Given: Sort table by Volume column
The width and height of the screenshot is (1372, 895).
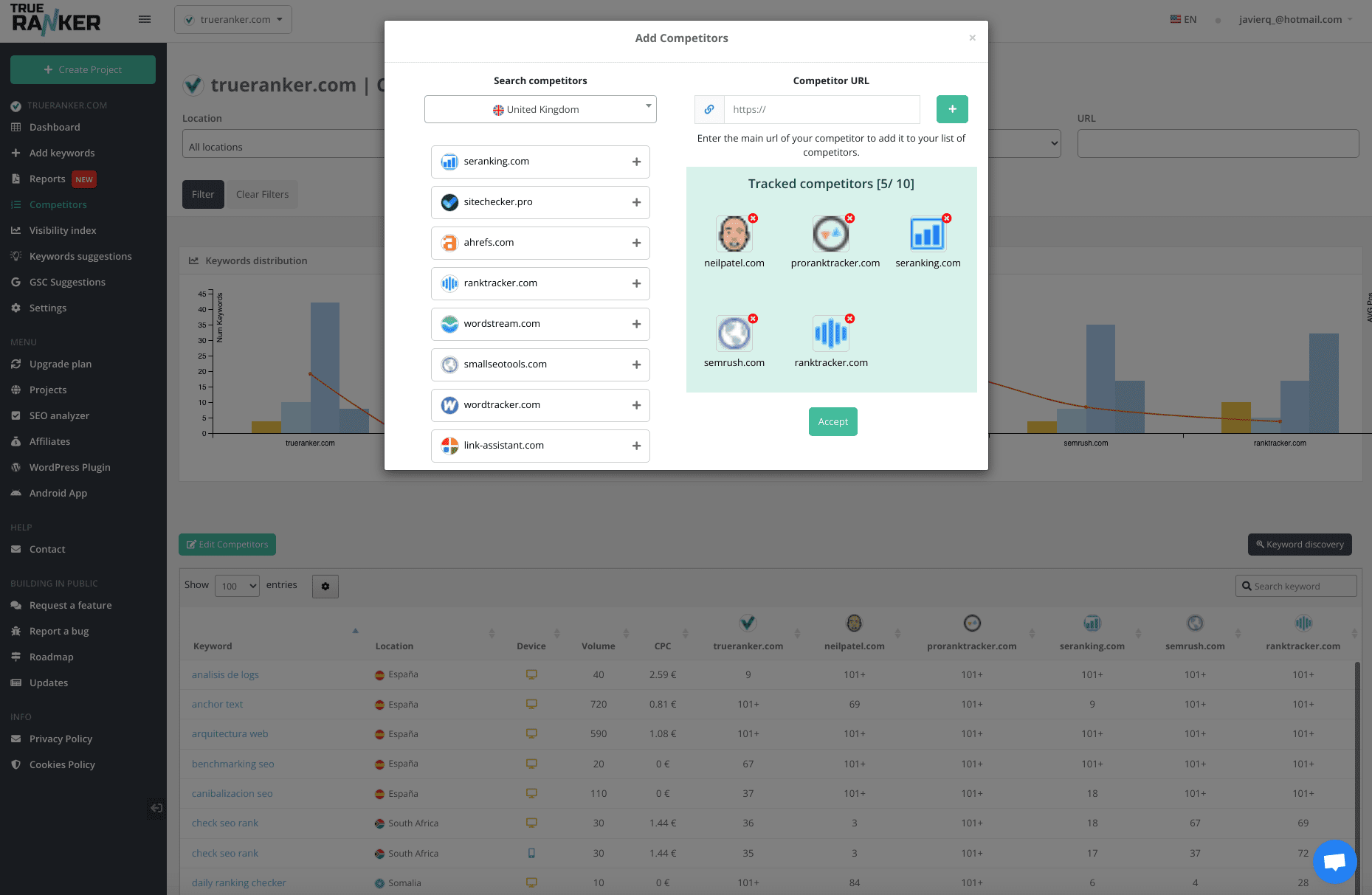Looking at the screenshot, I should tap(598, 646).
